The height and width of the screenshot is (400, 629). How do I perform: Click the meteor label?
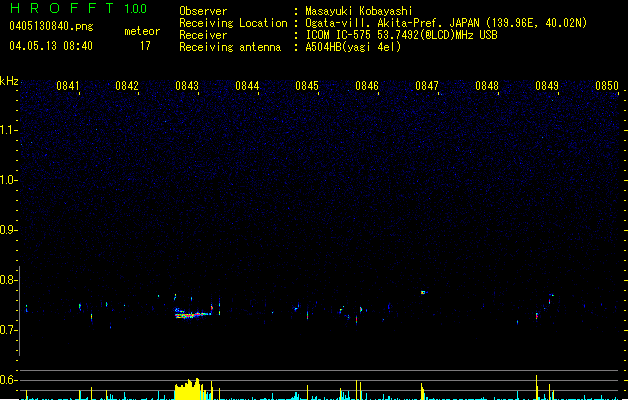point(142,31)
